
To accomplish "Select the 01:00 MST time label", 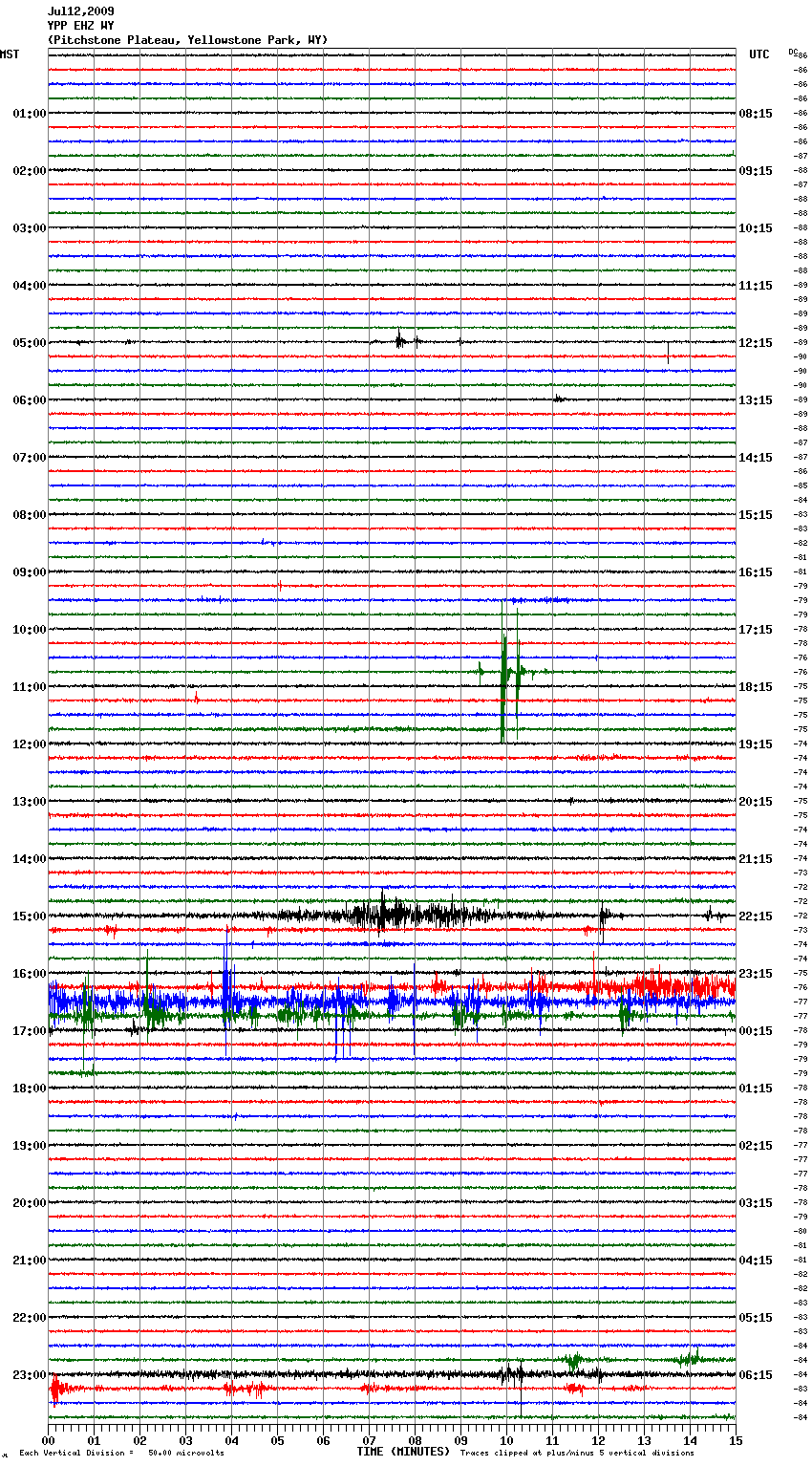I will (x=30, y=114).
